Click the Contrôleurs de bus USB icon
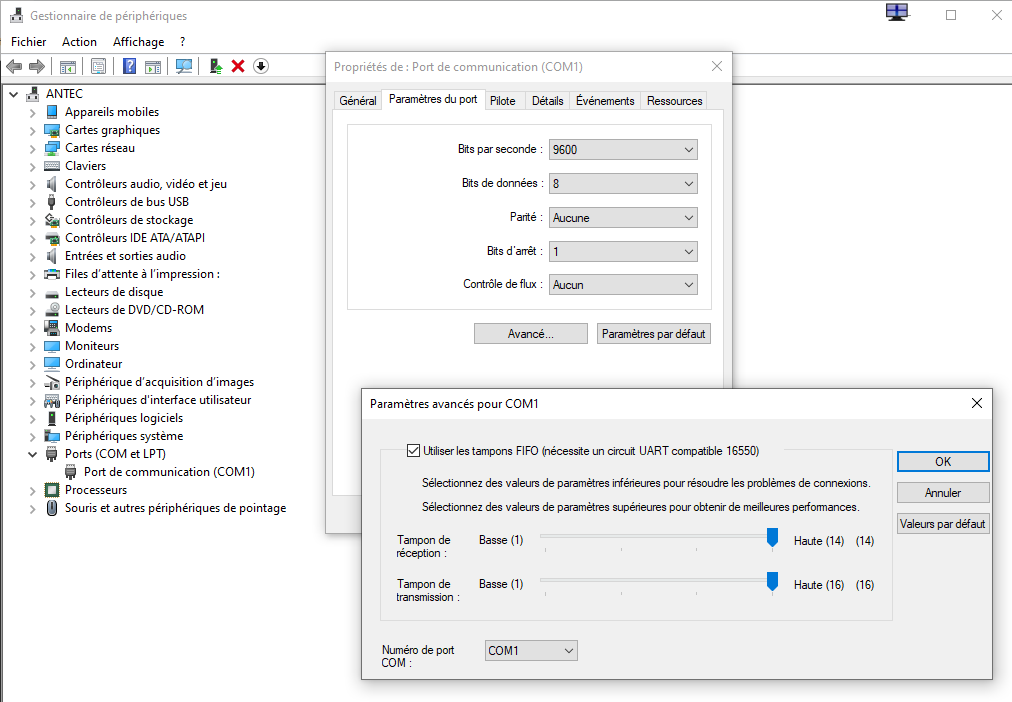Screen dimensions: 1012x702 [x=52, y=202]
